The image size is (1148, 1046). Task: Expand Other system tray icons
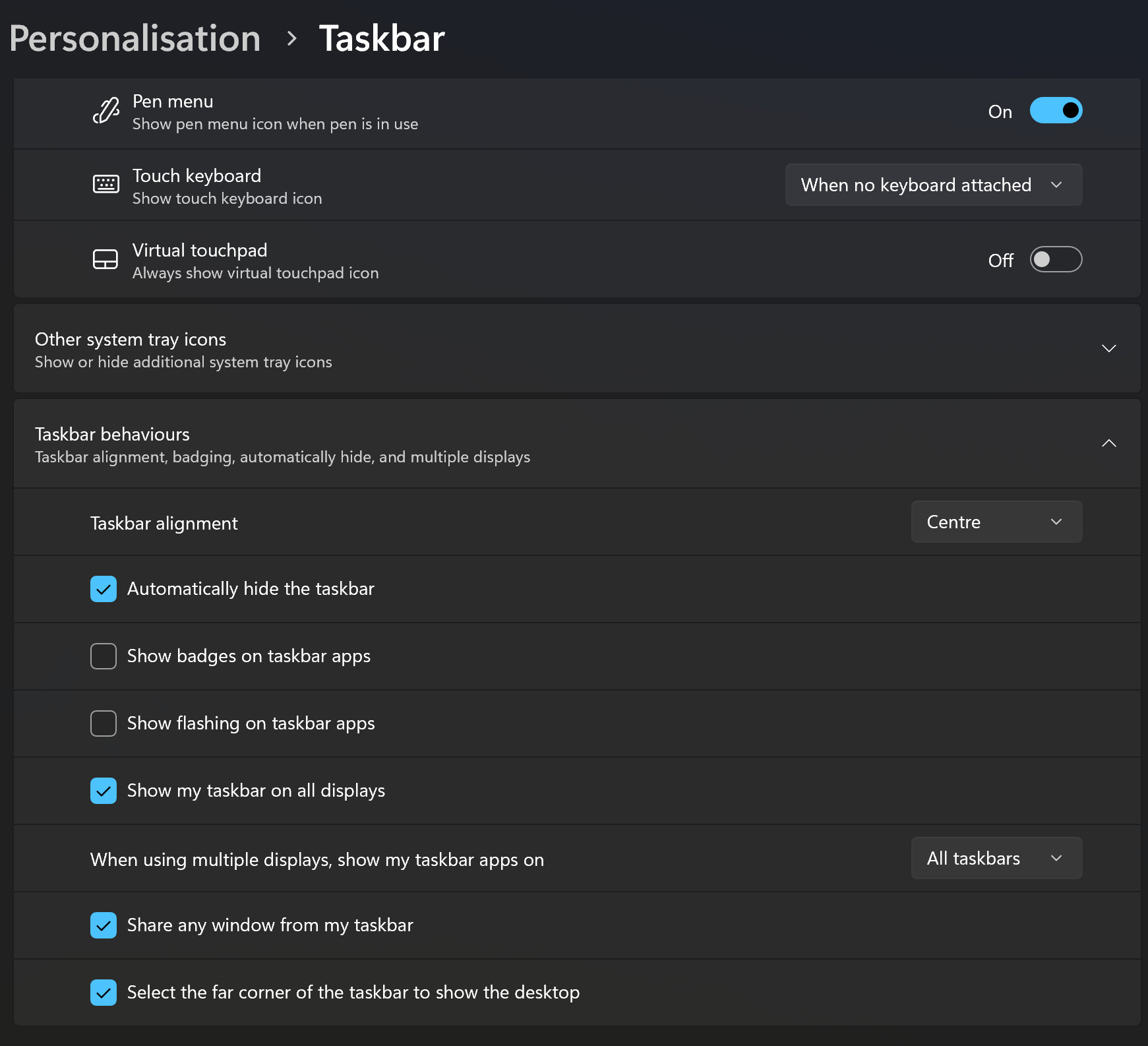pos(1108,348)
